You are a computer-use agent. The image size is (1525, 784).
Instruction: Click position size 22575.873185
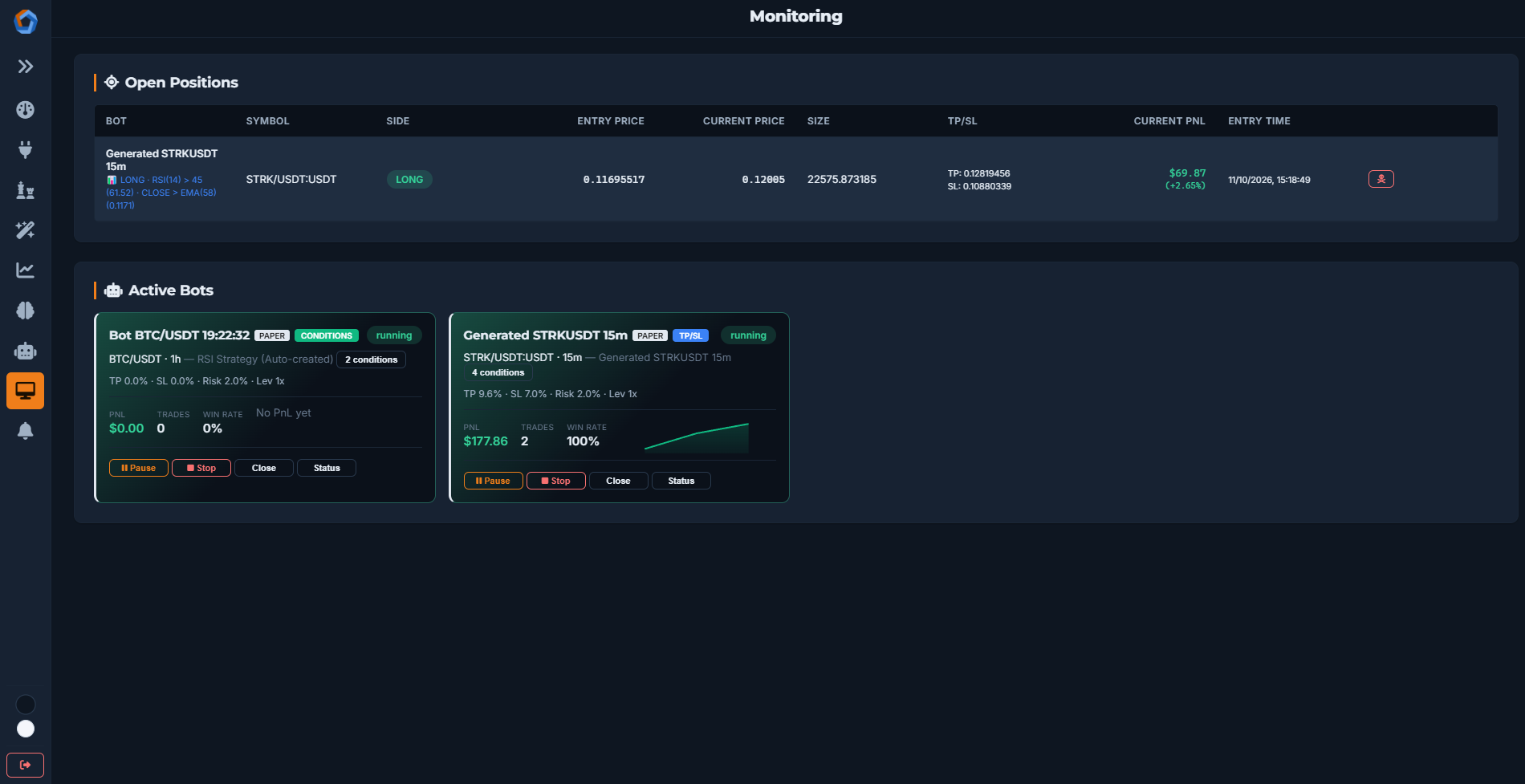point(842,180)
